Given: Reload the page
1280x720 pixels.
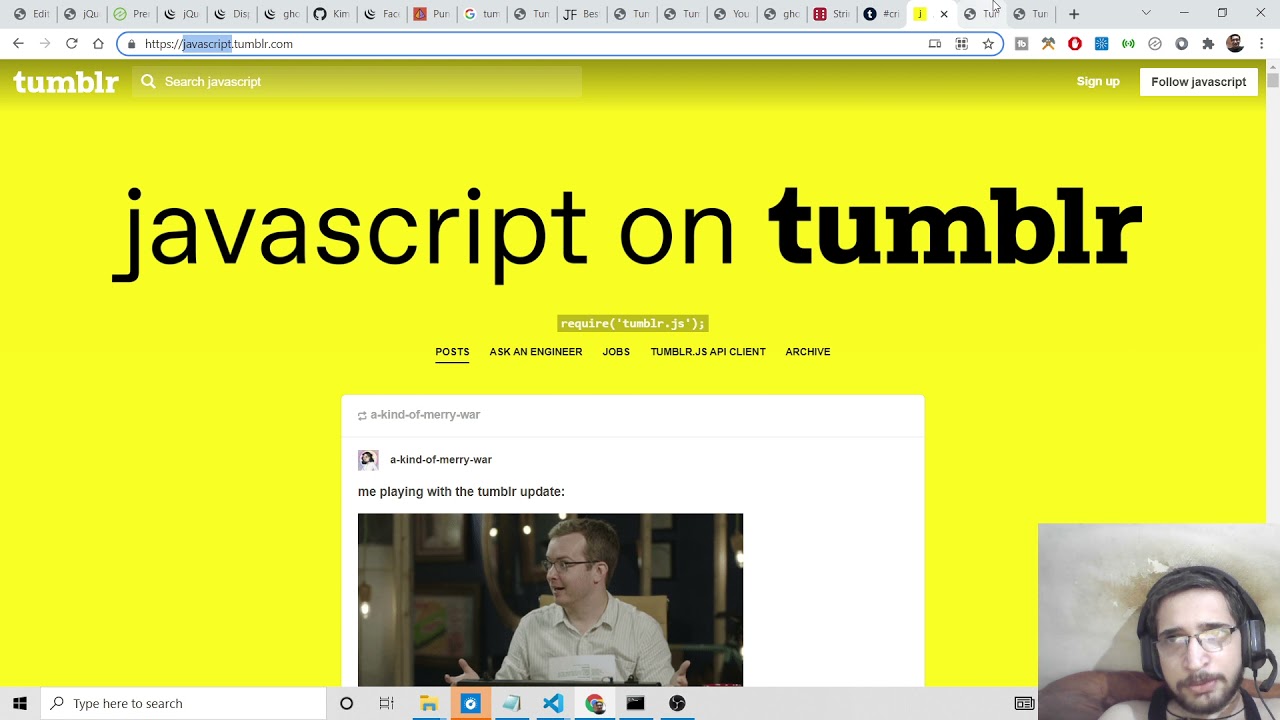Looking at the screenshot, I should click(71, 44).
